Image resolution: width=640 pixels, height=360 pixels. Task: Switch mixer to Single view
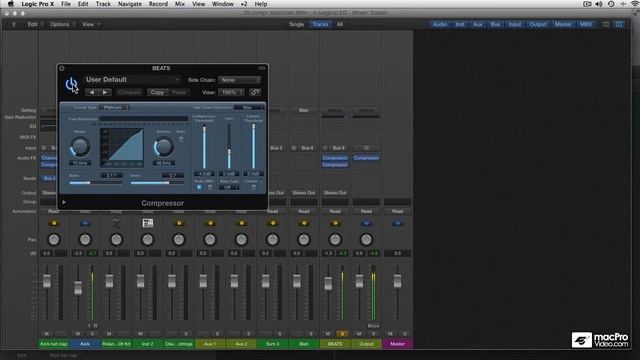coord(297,24)
